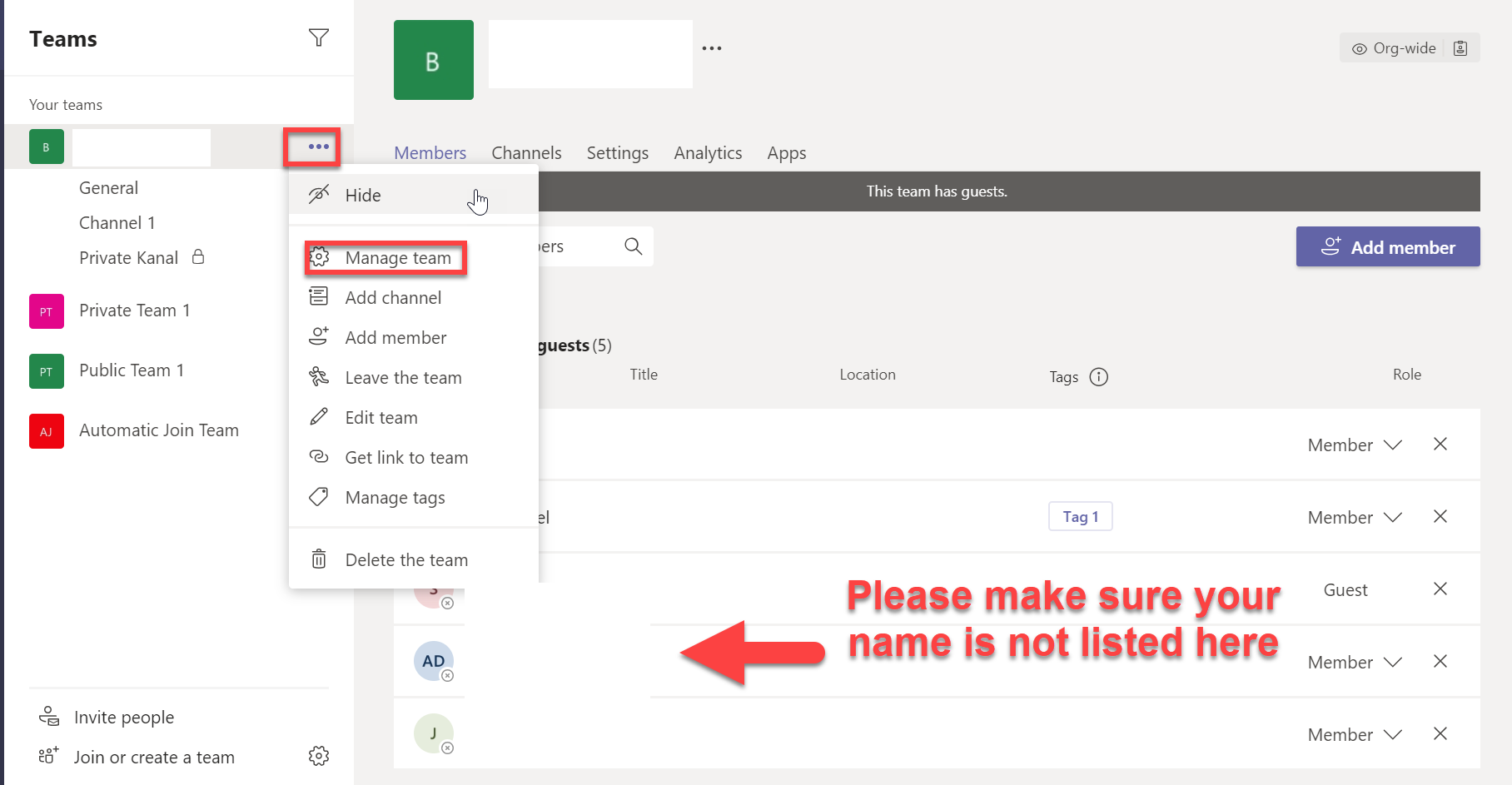The image size is (1512, 785).
Task: Click Join or create a team
Action: (x=137, y=758)
